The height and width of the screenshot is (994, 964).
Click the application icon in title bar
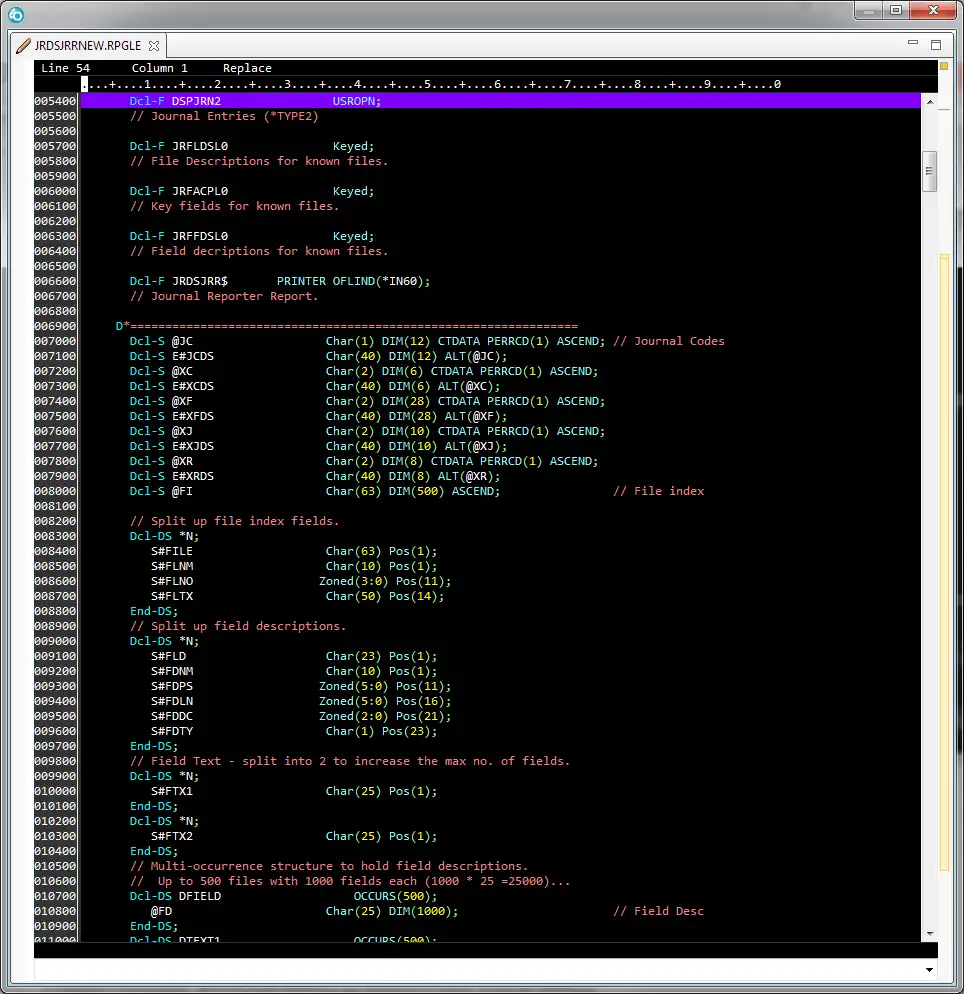pos(15,13)
